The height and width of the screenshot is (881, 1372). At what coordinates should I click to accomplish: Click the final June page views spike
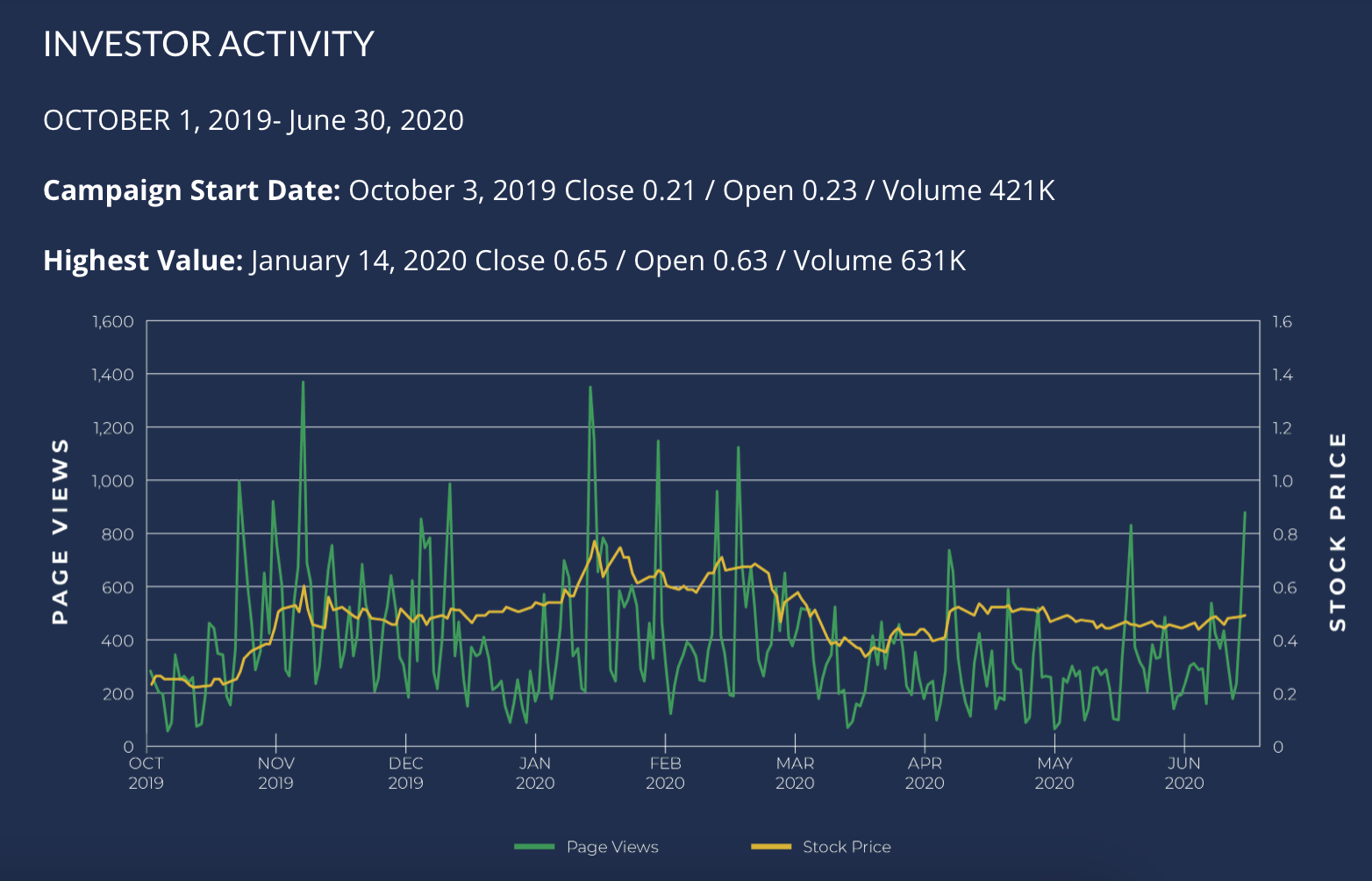[1244, 513]
